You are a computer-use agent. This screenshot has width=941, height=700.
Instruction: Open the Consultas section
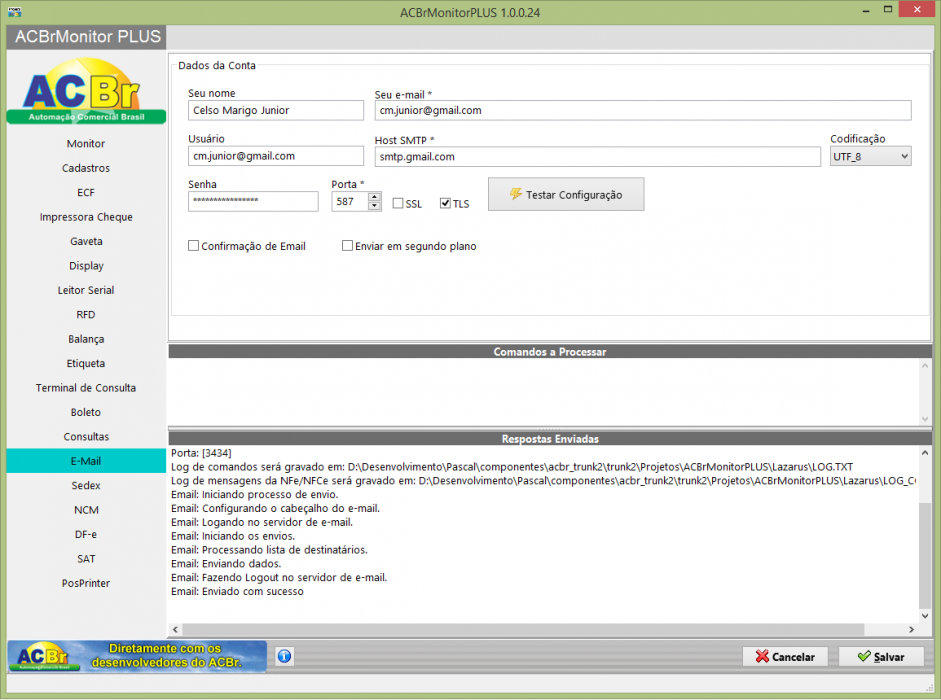[86, 436]
